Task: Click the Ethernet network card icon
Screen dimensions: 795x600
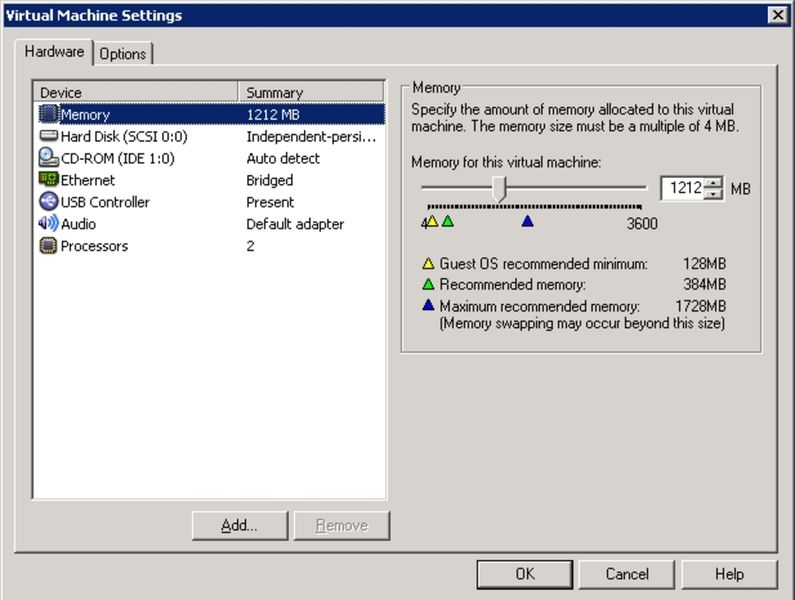Action: point(49,179)
